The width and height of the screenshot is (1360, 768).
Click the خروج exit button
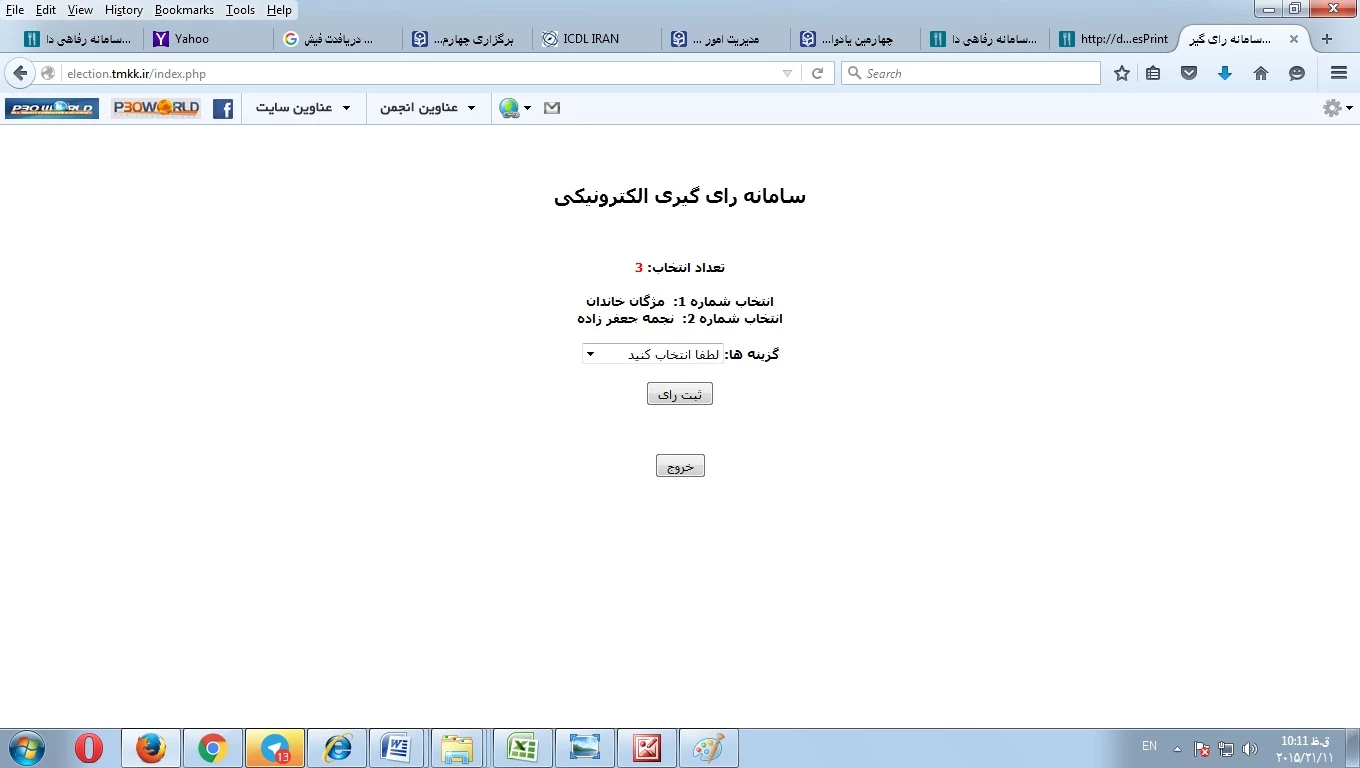680,466
